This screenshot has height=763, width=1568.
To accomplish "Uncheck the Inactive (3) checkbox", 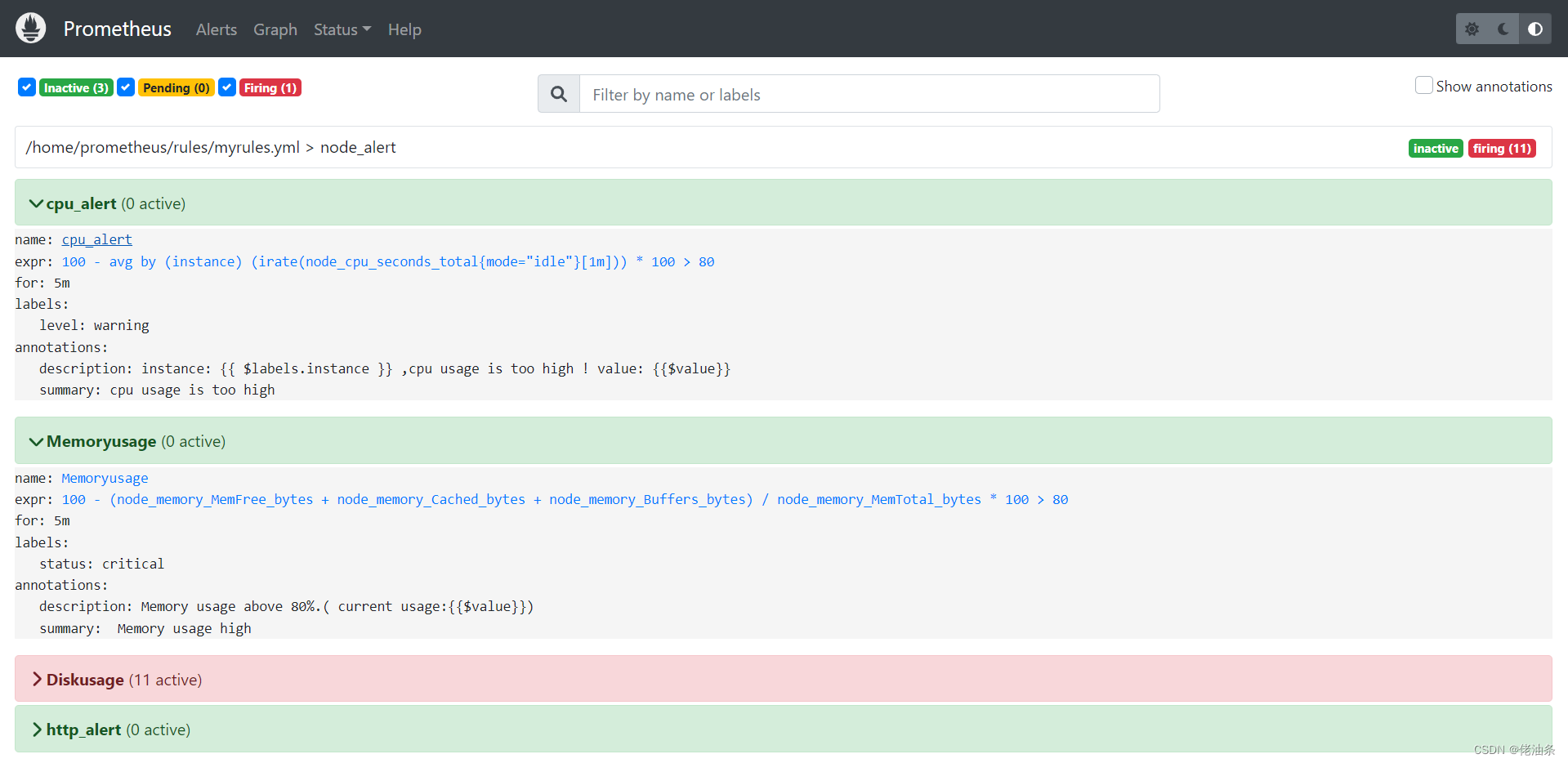I will [x=27, y=87].
